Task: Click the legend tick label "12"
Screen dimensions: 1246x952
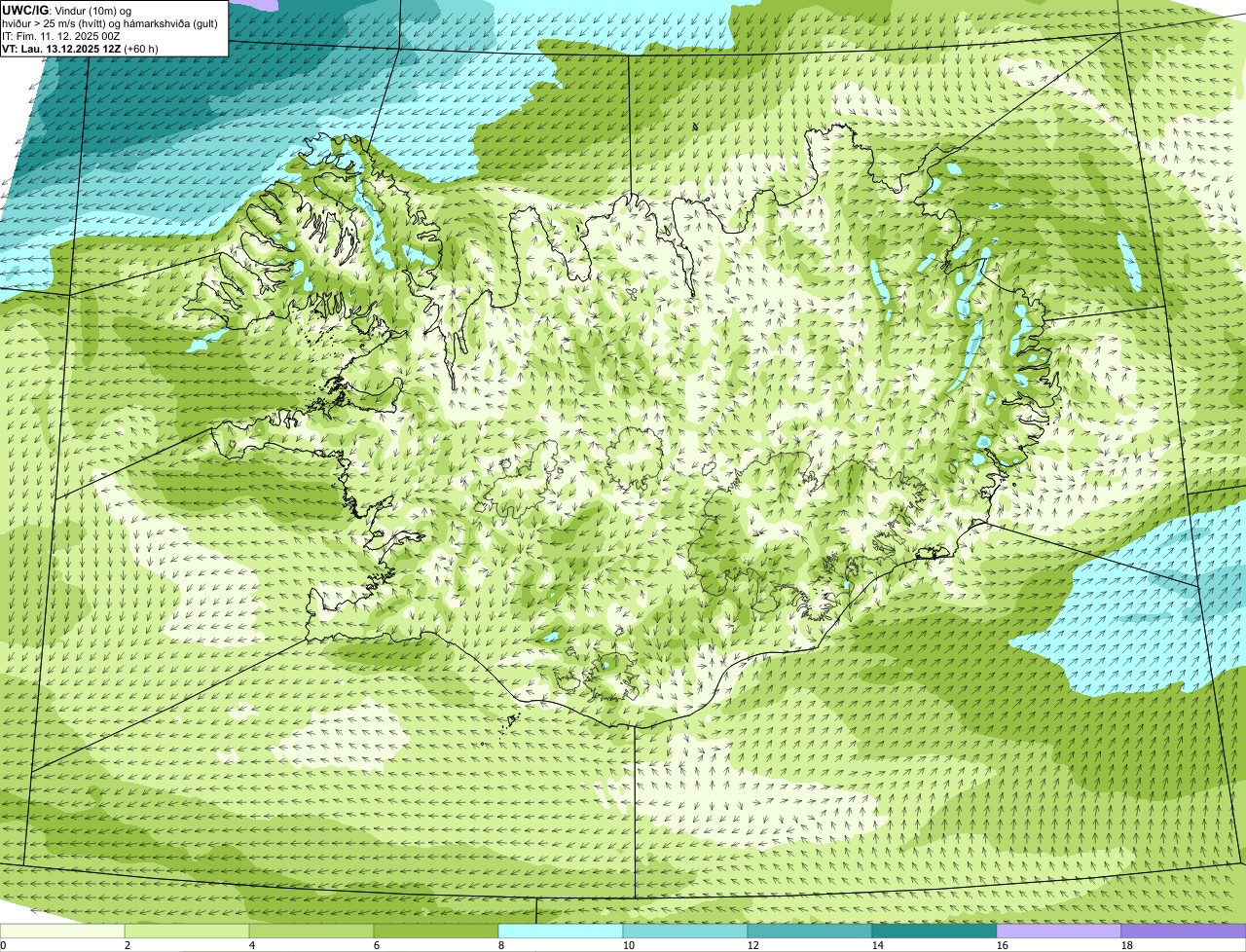Action: [x=753, y=945]
